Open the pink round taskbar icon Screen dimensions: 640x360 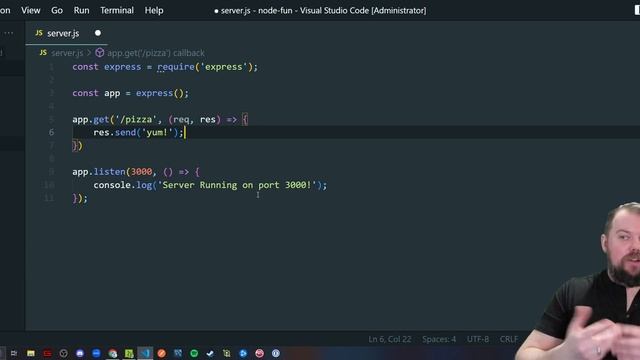[259, 353]
